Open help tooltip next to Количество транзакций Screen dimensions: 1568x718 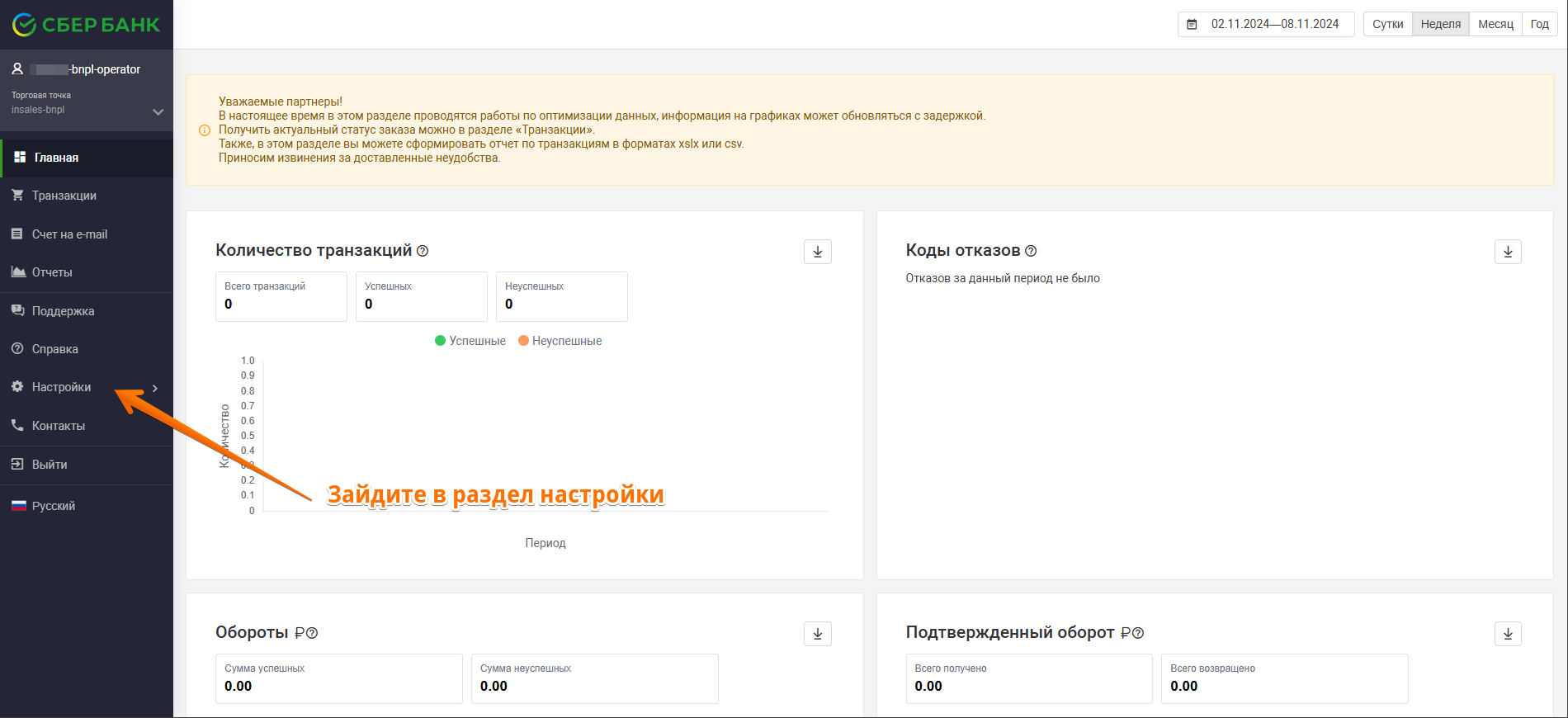point(423,251)
